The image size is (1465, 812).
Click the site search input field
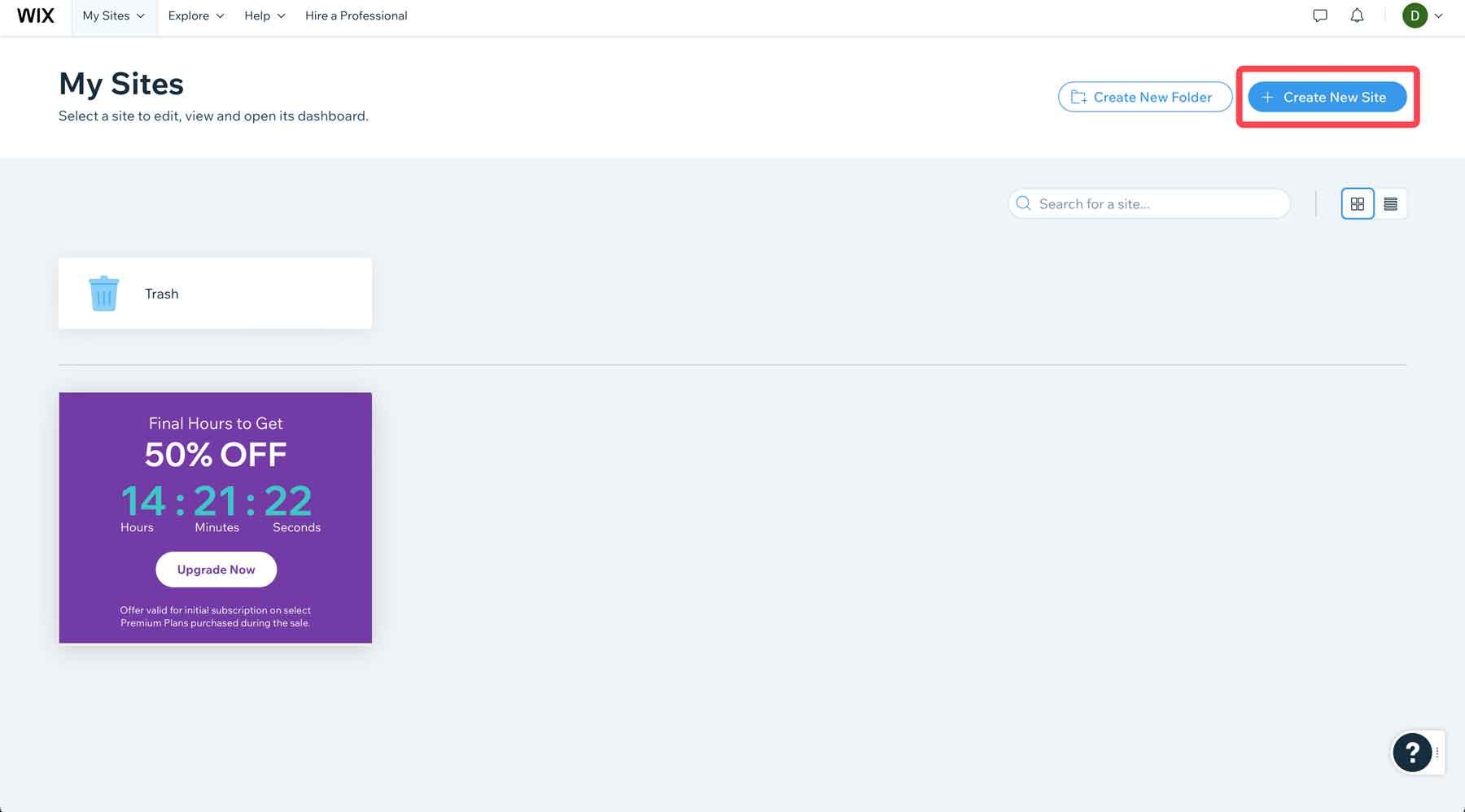click(x=1148, y=203)
